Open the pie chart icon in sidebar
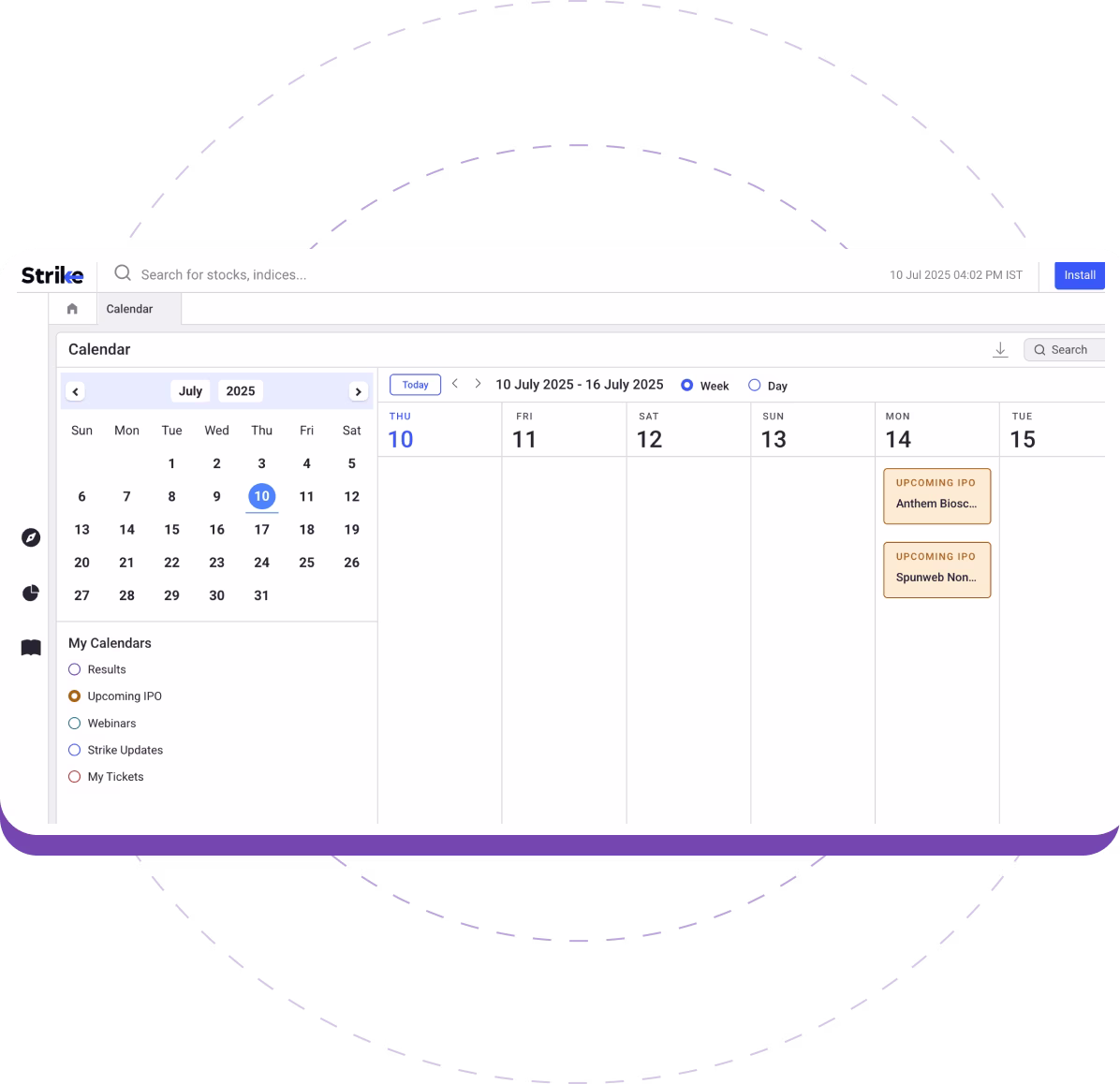Image resolution: width=1120 pixels, height=1084 pixels. click(31, 593)
